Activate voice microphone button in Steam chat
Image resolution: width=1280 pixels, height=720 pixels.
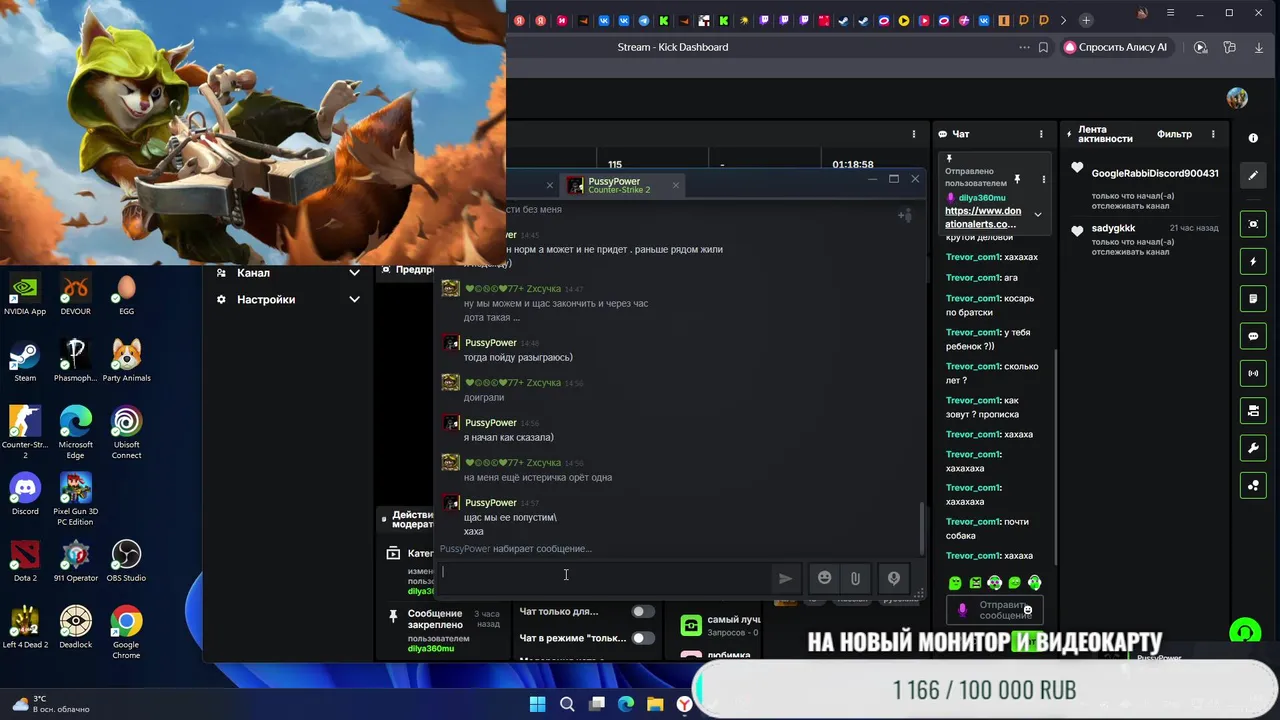pos(893,578)
